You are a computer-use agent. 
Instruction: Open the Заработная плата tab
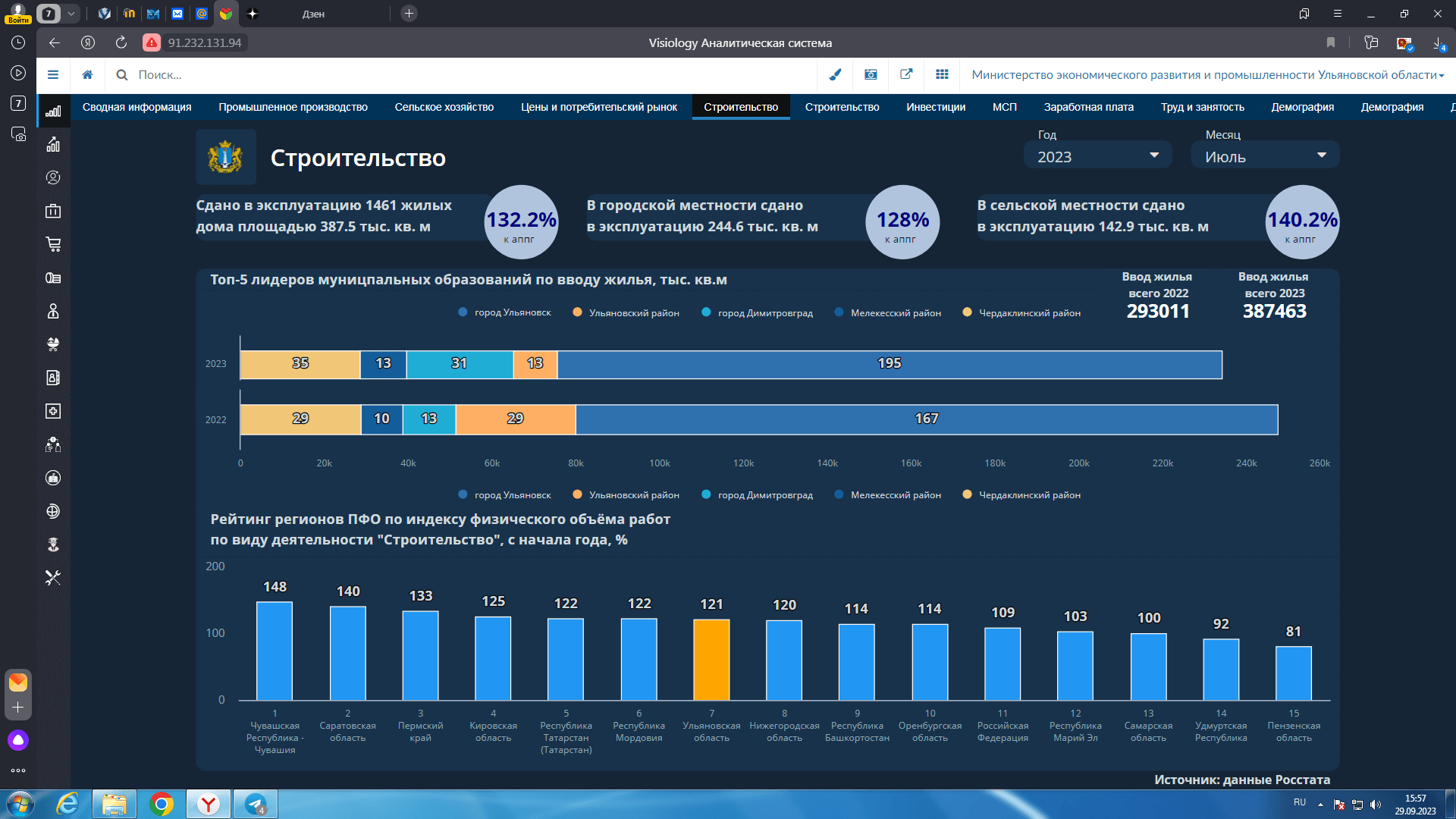coord(1088,107)
